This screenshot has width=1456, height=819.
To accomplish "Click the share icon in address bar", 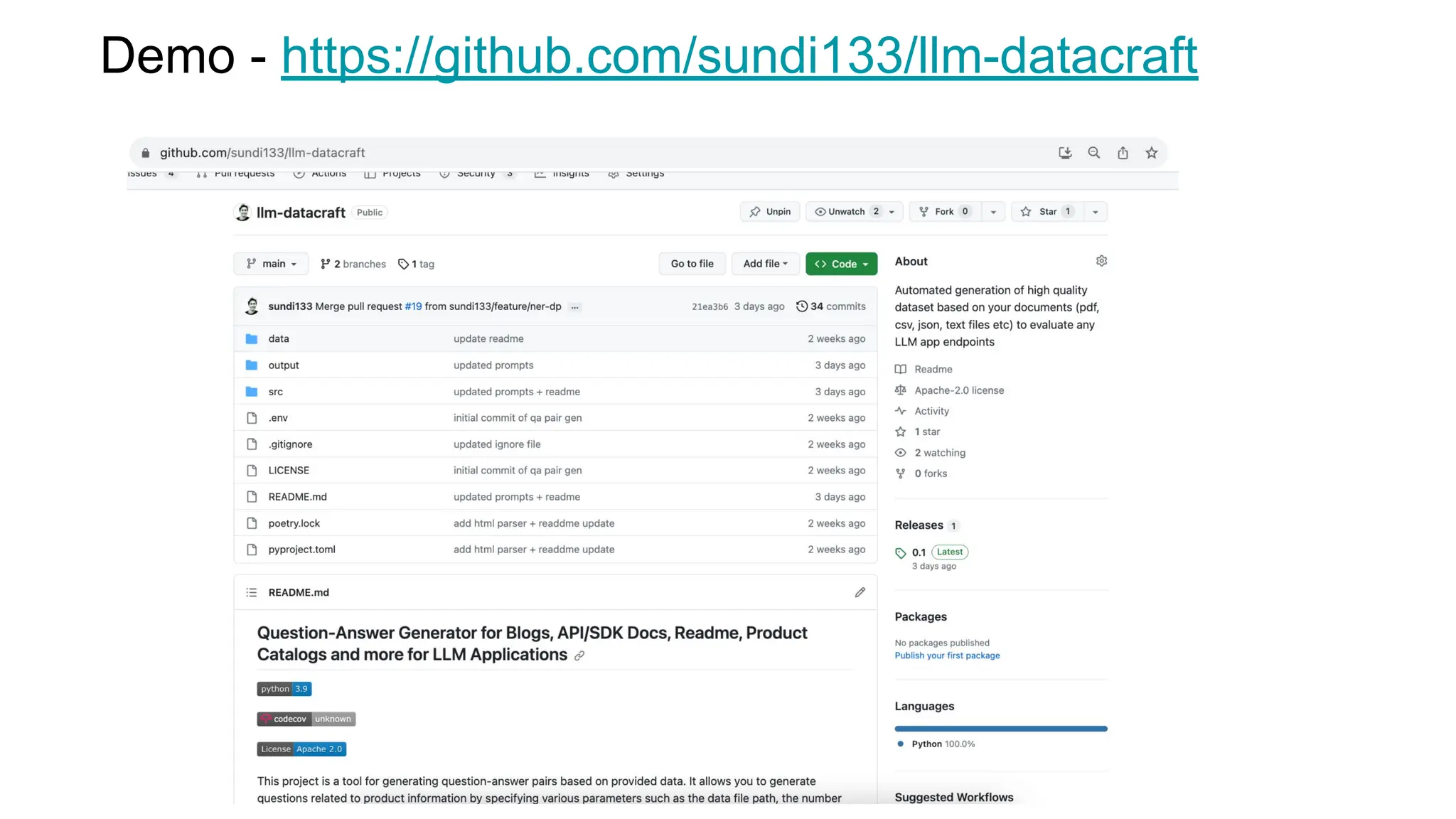I will click(1123, 153).
